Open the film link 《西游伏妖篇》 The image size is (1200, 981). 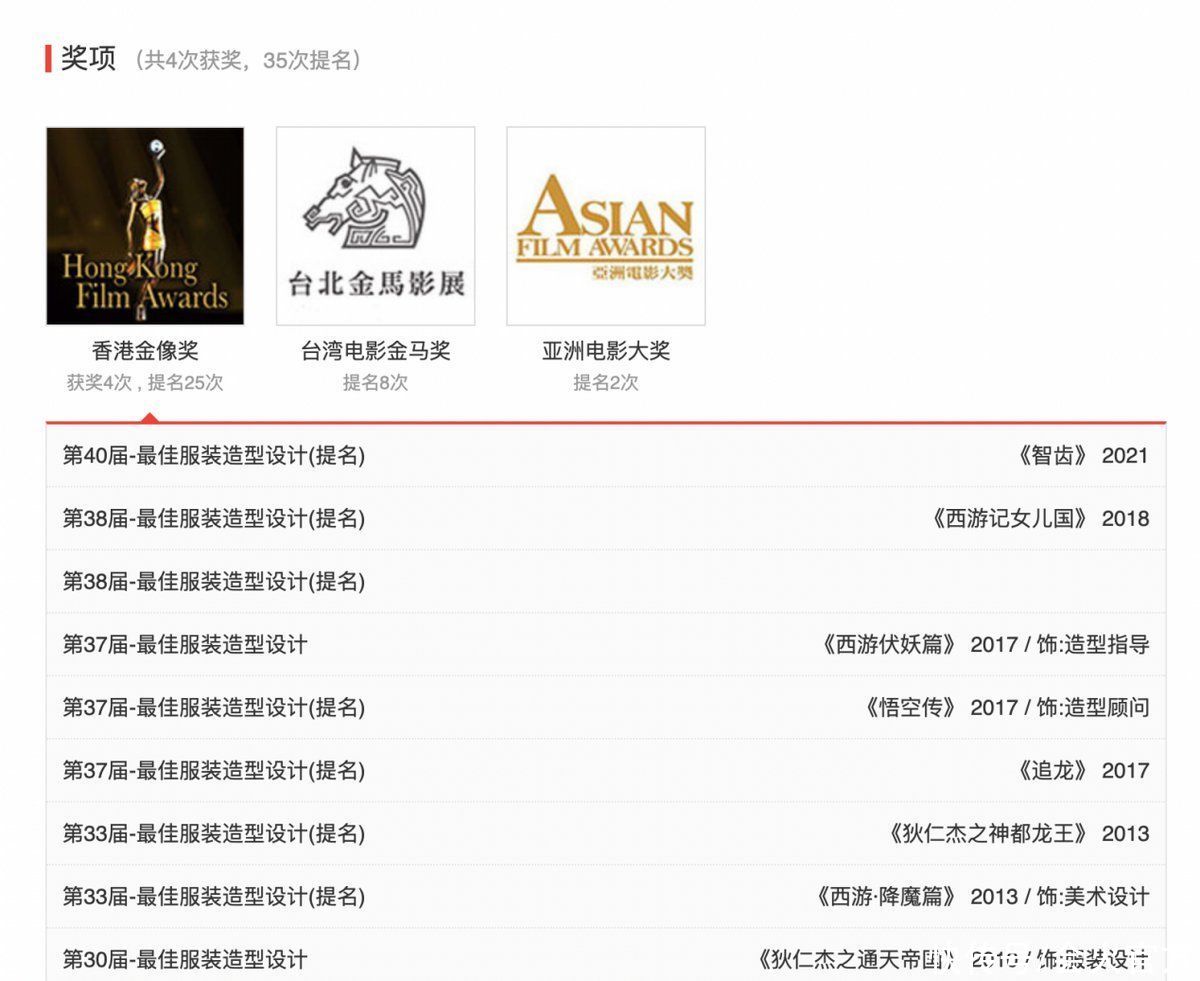point(888,645)
